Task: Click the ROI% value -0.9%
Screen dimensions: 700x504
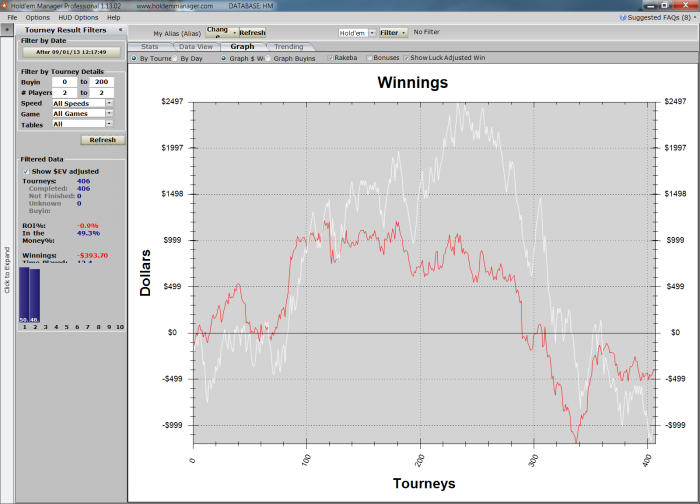Action: [88, 225]
